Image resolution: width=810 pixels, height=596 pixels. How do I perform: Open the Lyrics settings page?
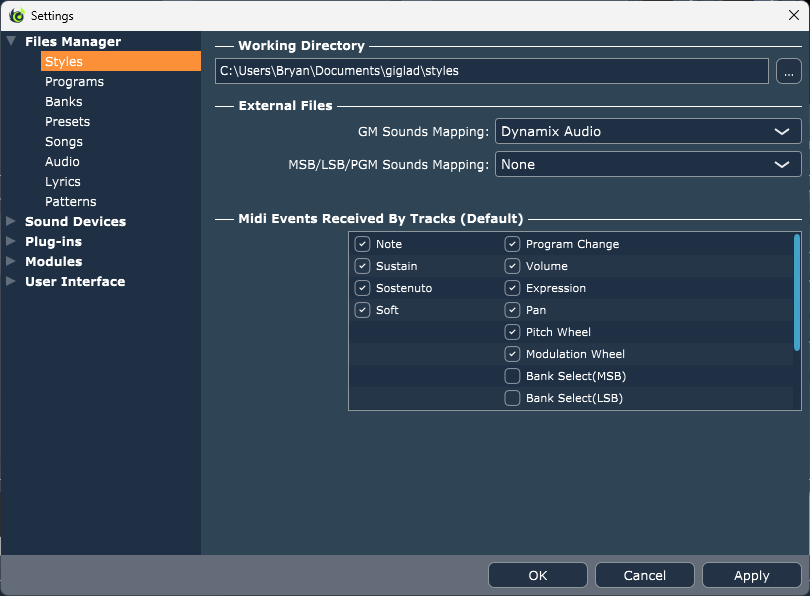[63, 182]
